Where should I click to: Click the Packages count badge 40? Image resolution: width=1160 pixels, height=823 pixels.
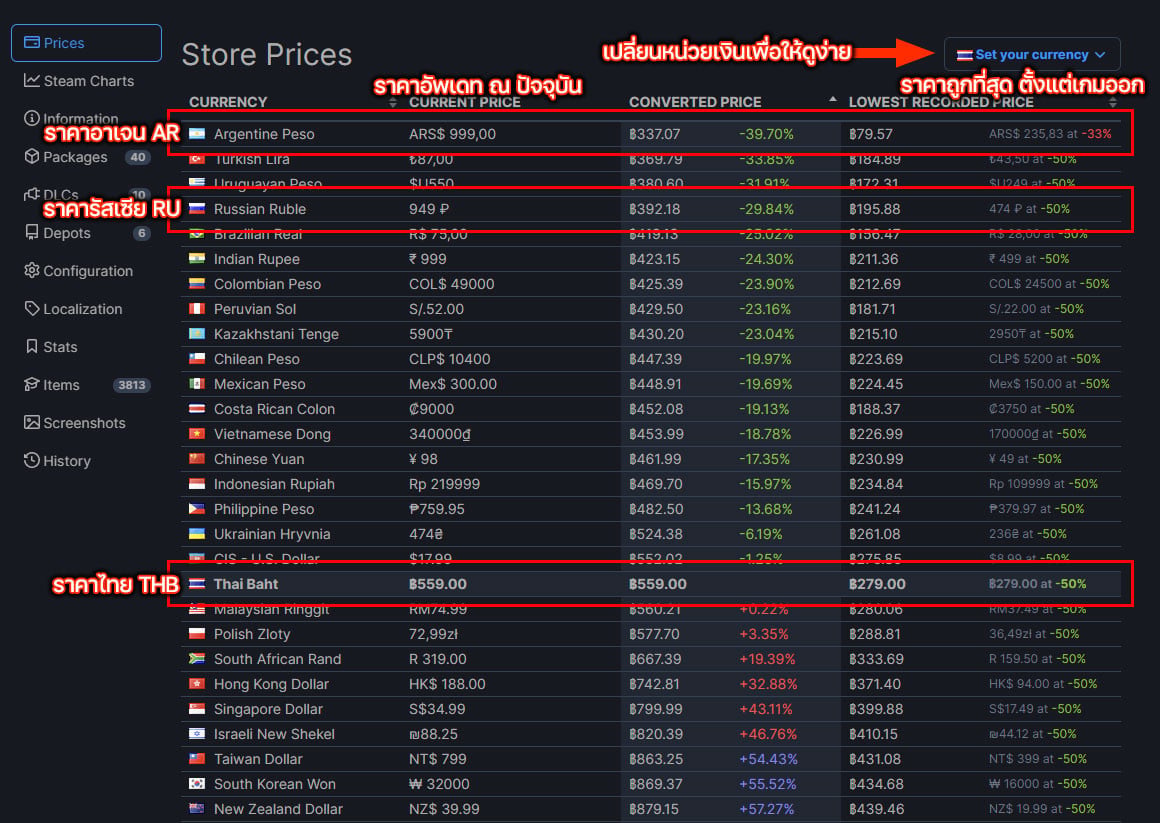[x=137, y=157]
